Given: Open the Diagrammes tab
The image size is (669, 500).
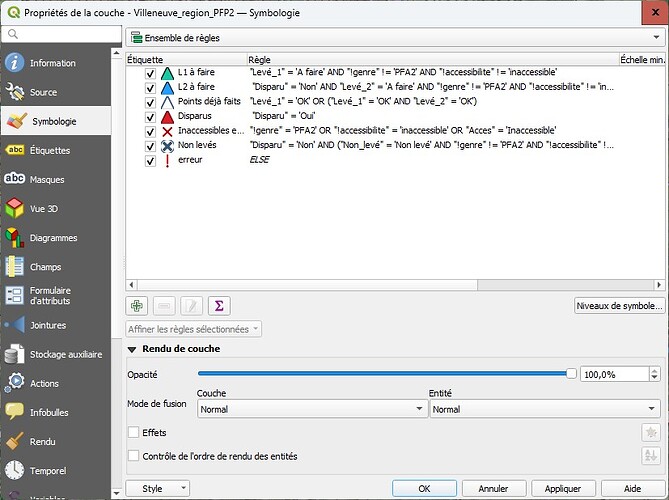Looking at the screenshot, I should (56, 238).
